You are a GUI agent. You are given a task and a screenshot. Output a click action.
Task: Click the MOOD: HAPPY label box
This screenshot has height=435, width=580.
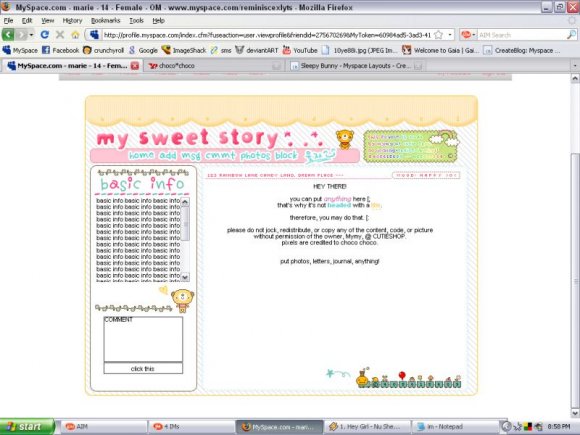tap(426, 175)
